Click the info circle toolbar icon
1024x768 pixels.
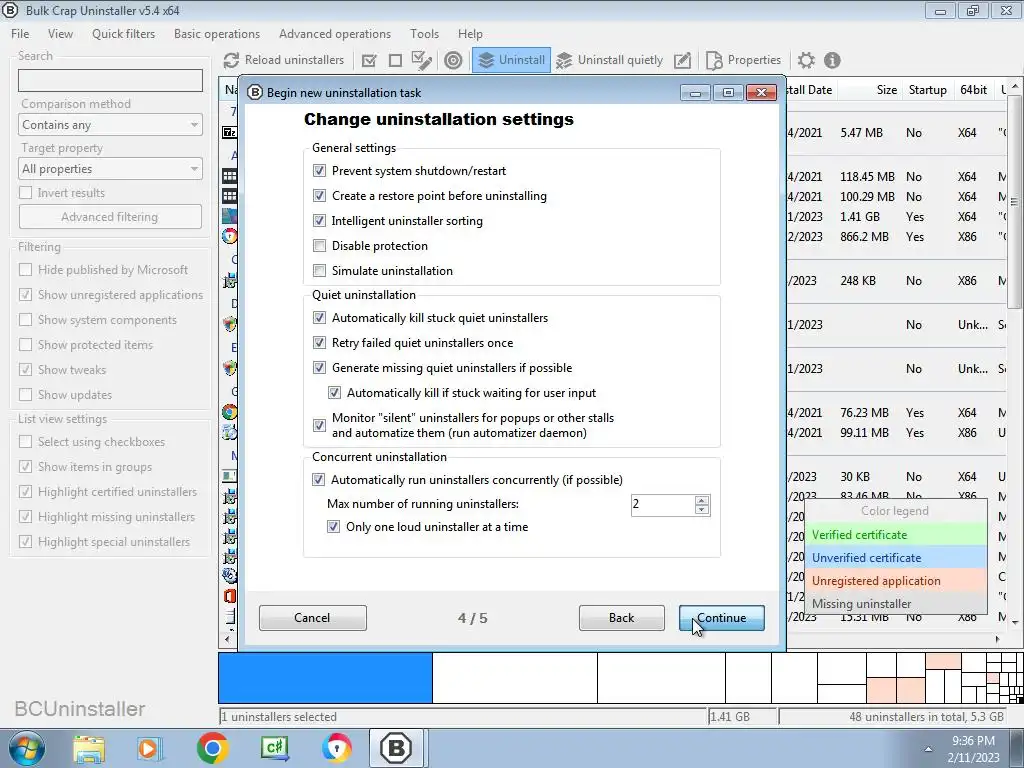(832, 60)
